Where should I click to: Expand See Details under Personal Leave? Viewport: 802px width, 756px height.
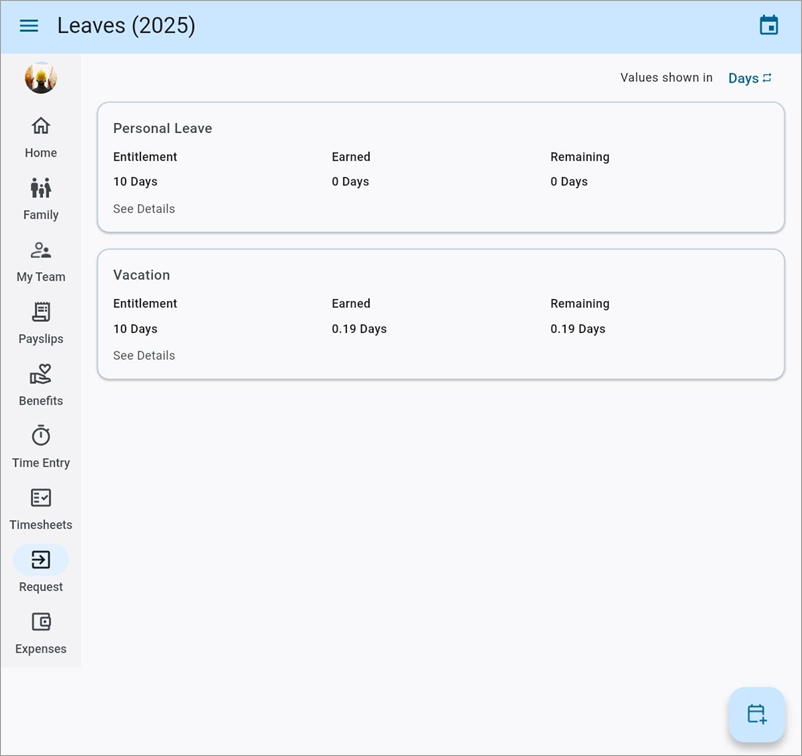pyautogui.click(x=144, y=209)
